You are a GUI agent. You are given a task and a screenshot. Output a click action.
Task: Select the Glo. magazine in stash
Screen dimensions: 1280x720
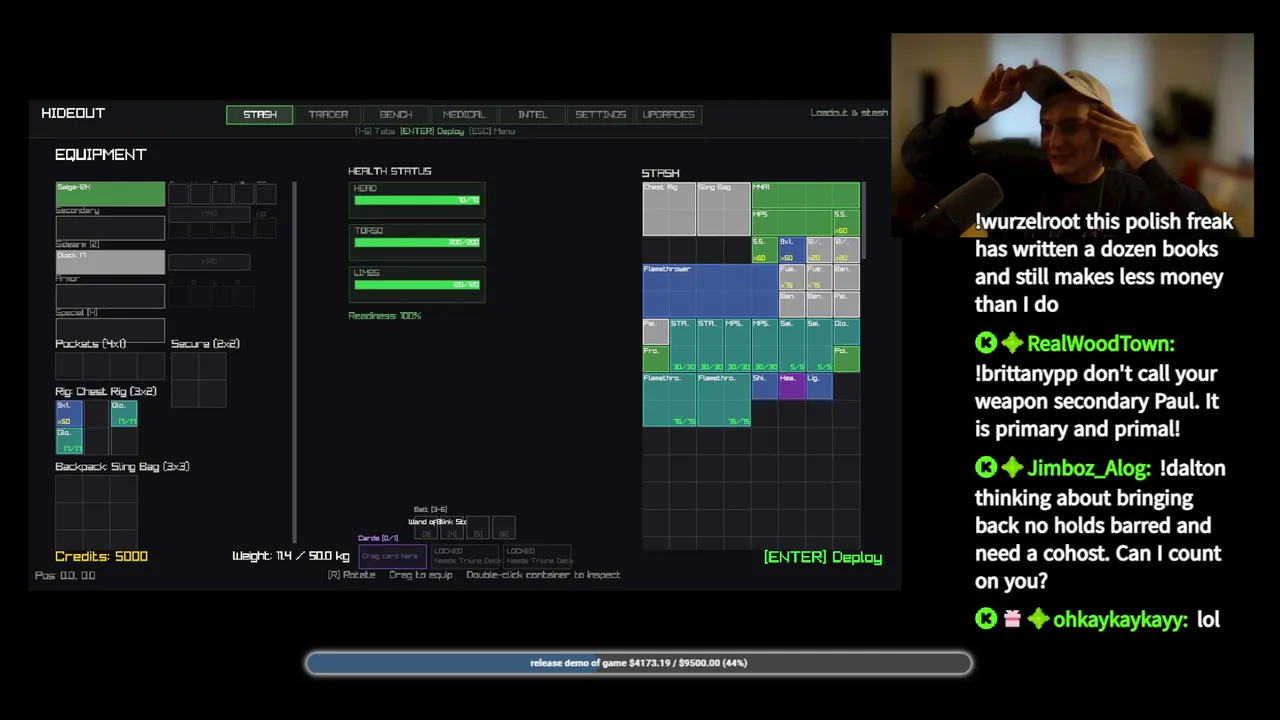pos(846,331)
